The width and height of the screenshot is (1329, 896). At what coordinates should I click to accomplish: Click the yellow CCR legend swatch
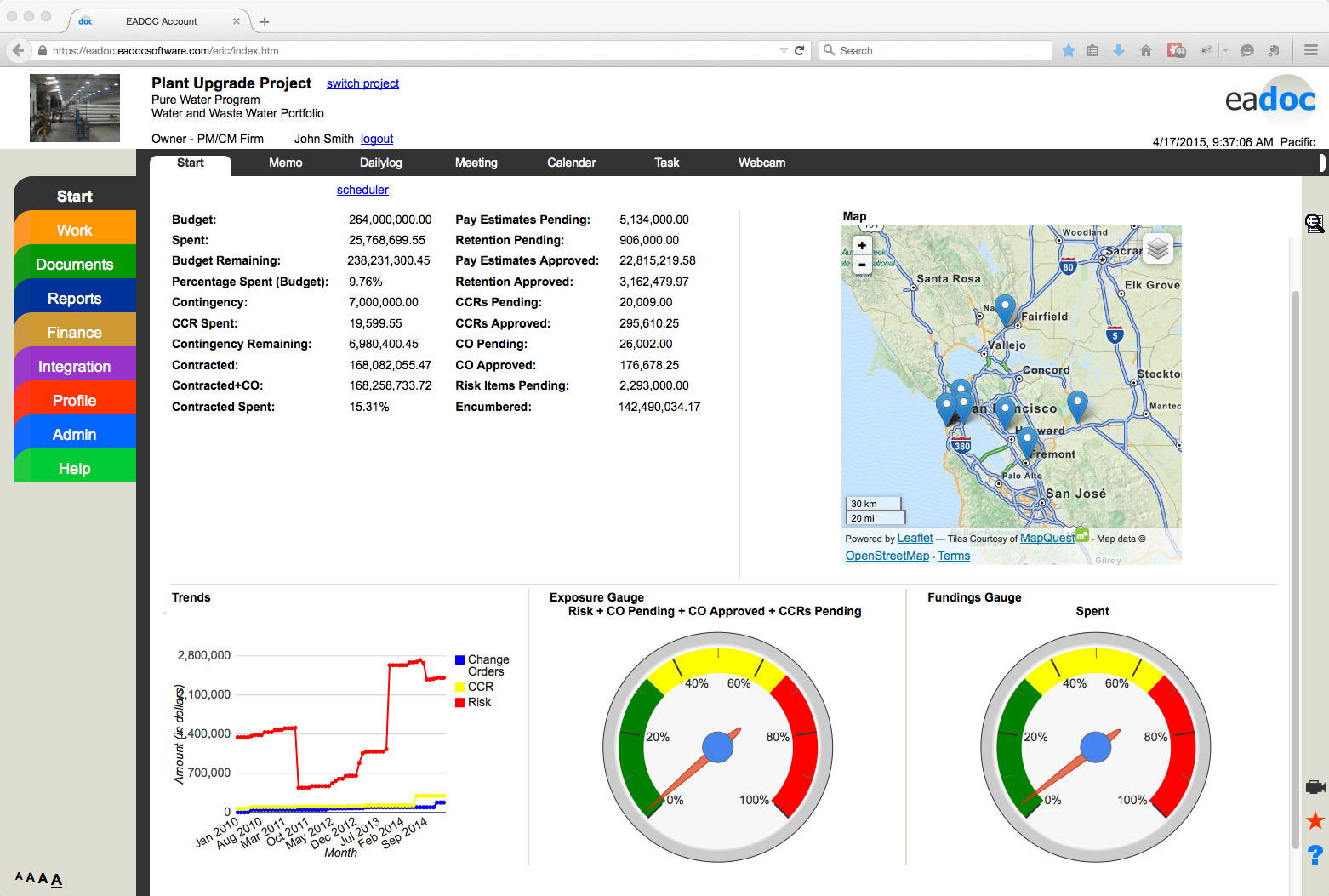click(x=459, y=687)
